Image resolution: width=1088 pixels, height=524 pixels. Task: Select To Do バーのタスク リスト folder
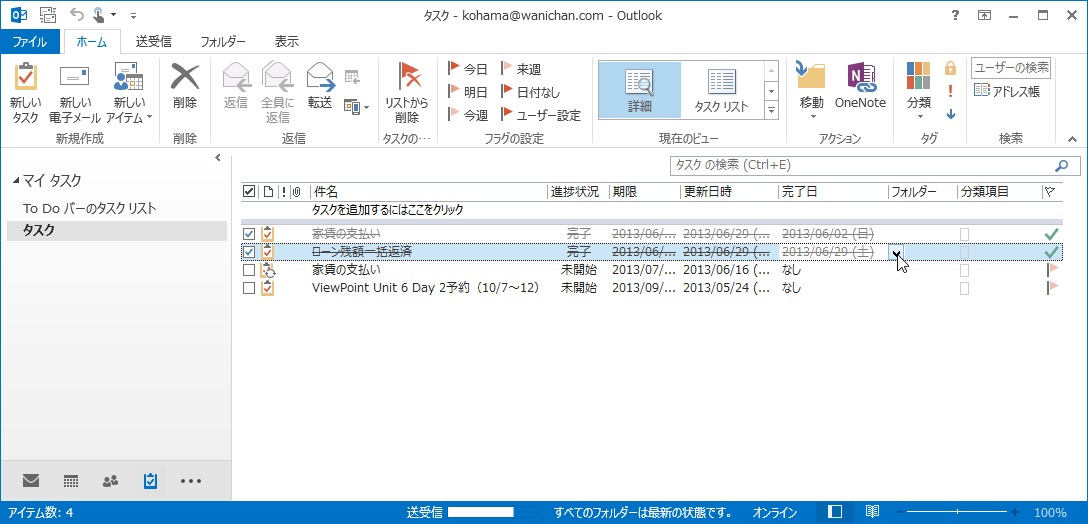[90, 208]
